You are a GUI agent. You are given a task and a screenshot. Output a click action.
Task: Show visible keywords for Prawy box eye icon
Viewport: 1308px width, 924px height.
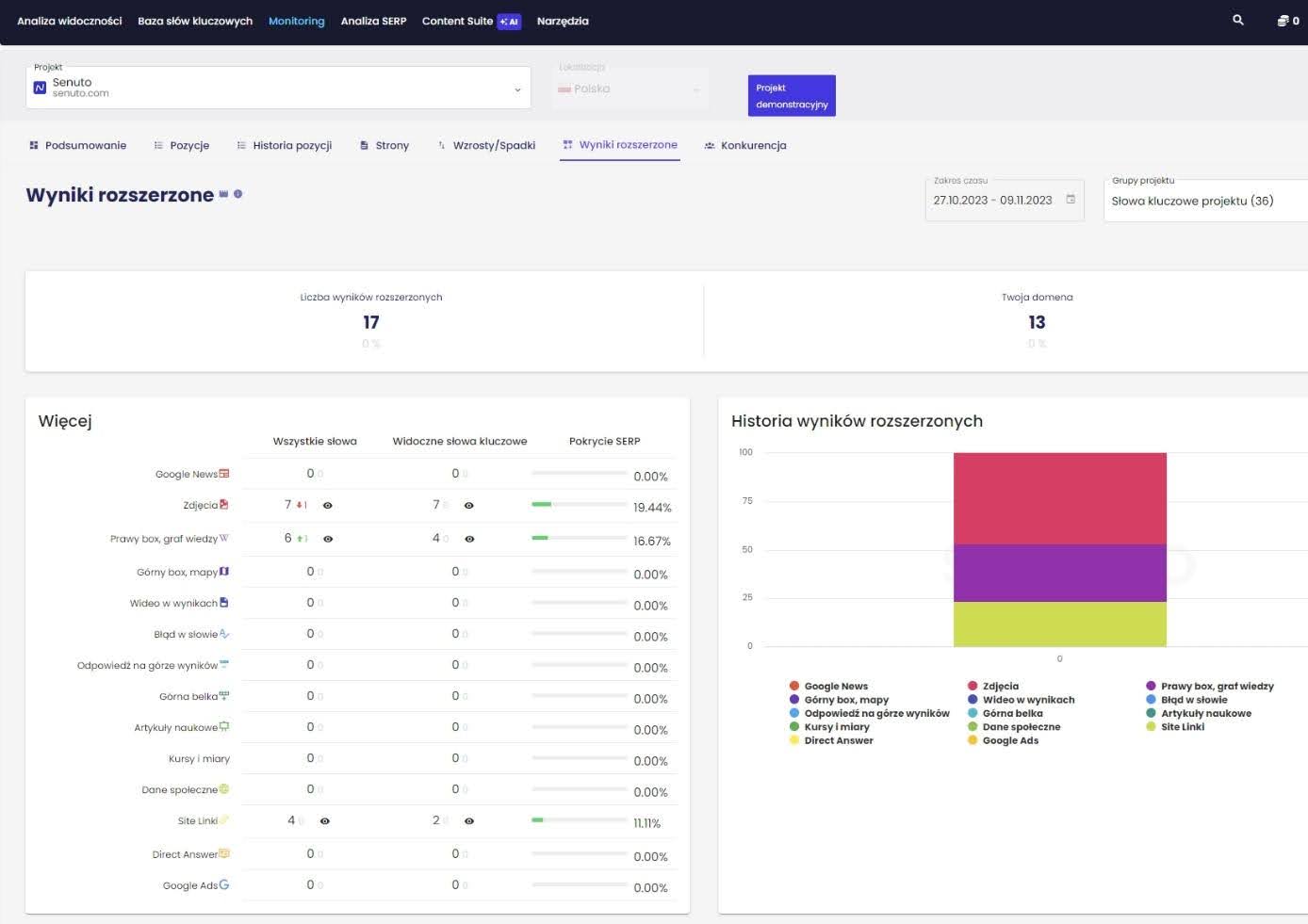point(469,539)
